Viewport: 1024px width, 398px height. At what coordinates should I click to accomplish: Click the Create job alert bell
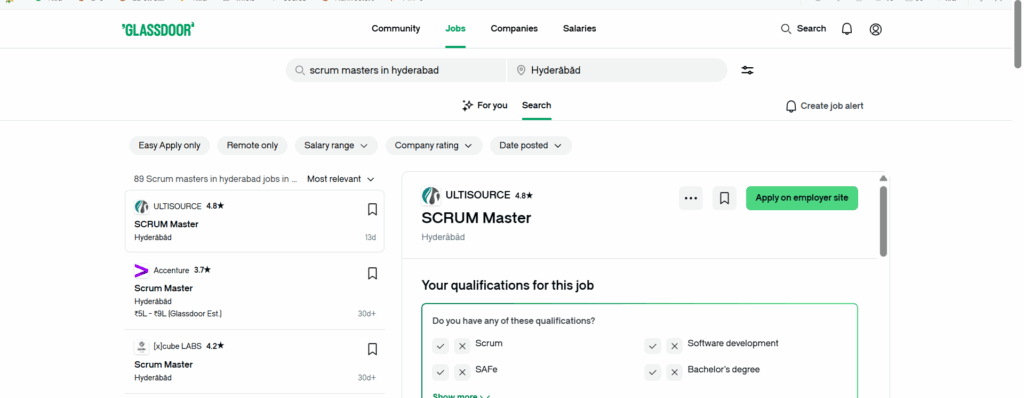tap(791, 106)
